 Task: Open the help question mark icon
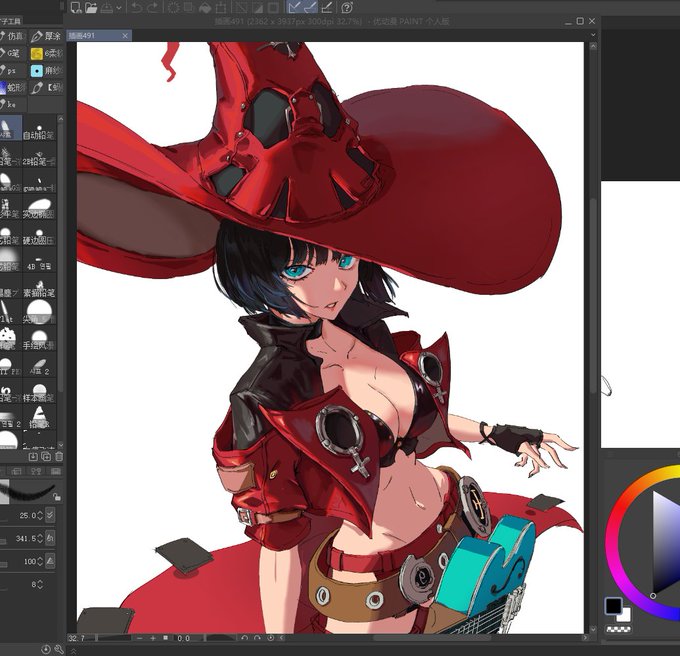[347, 7]
